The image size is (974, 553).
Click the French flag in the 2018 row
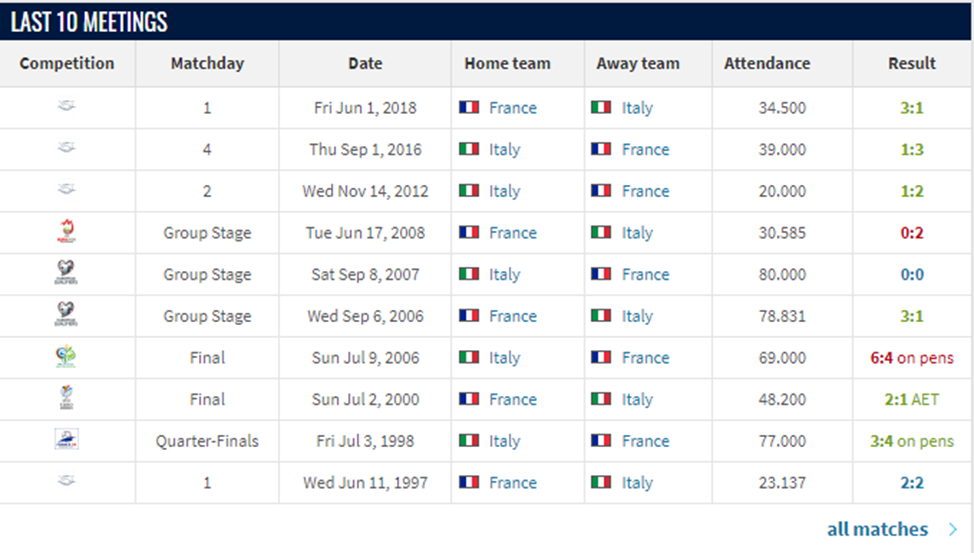469,107
